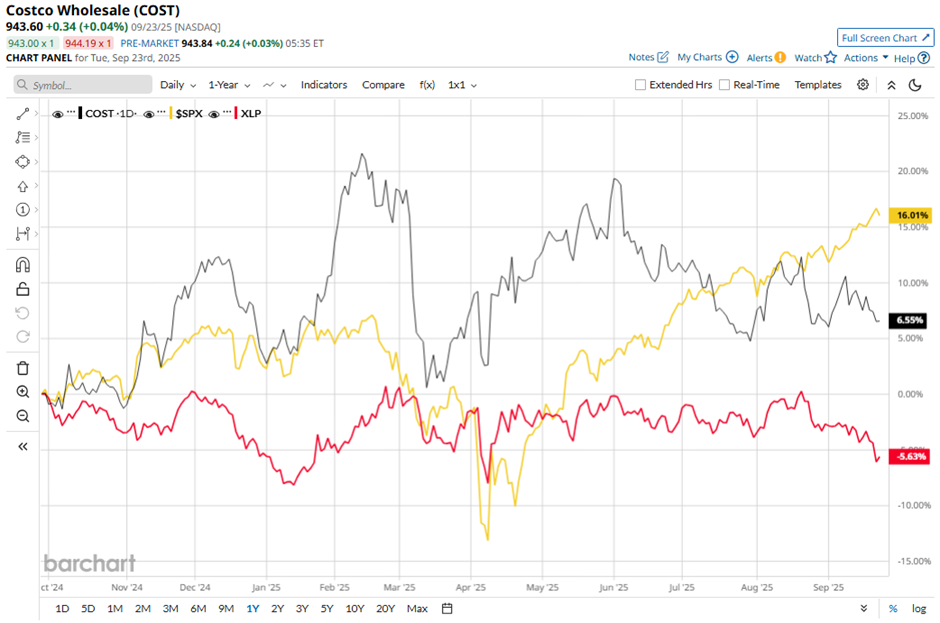Switch the scale to log mode
The width and height of the screenshot is (940, 623).
pyautogui.click(x=919, y=609)
